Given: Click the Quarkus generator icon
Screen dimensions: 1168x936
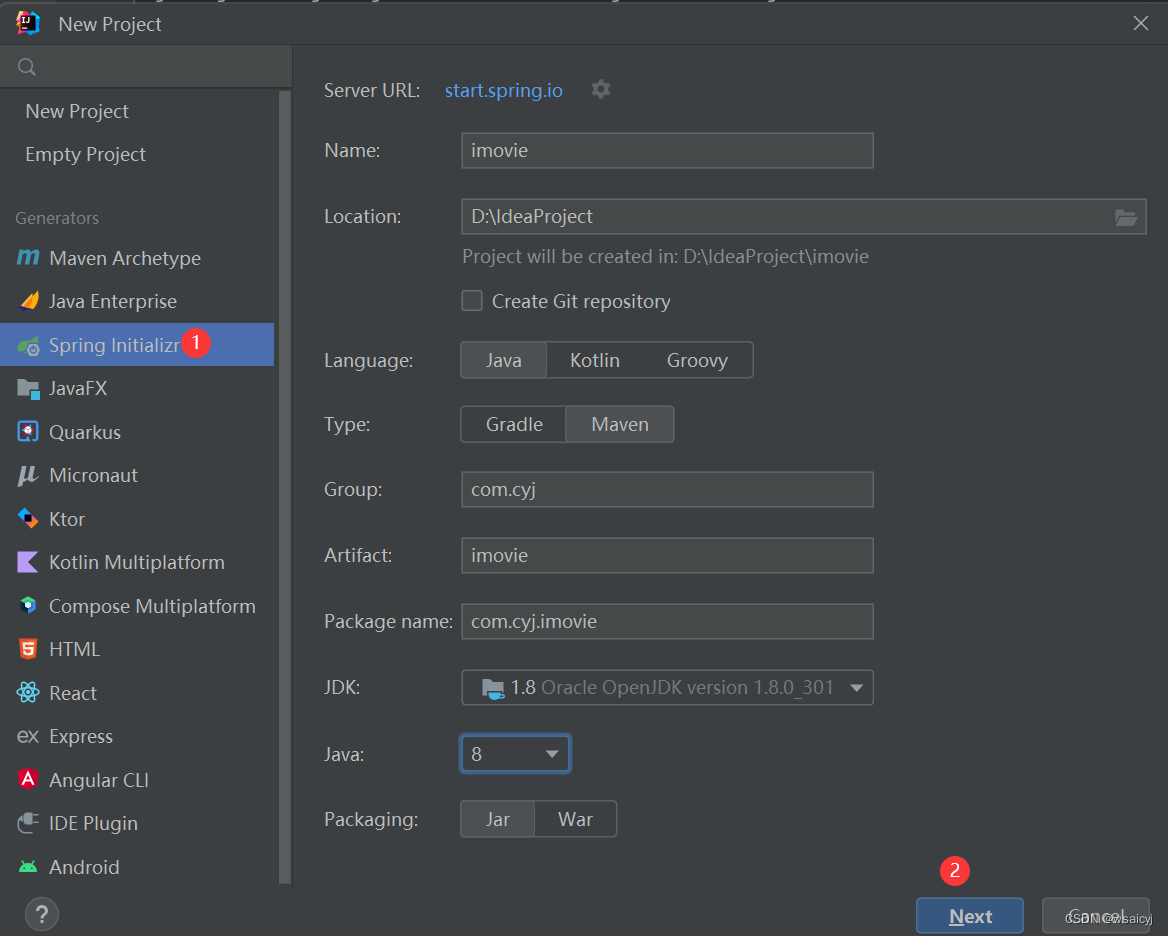Looking at the screenshot, I should click(x=28, y=432).
